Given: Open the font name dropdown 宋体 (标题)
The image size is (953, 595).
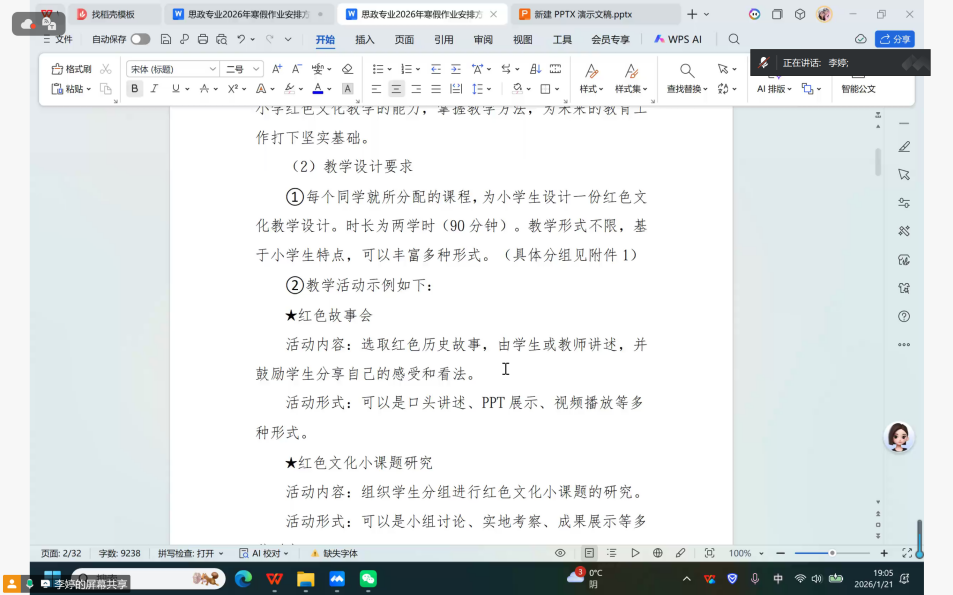Looking at the screenshot, I should tap(172, 69).
